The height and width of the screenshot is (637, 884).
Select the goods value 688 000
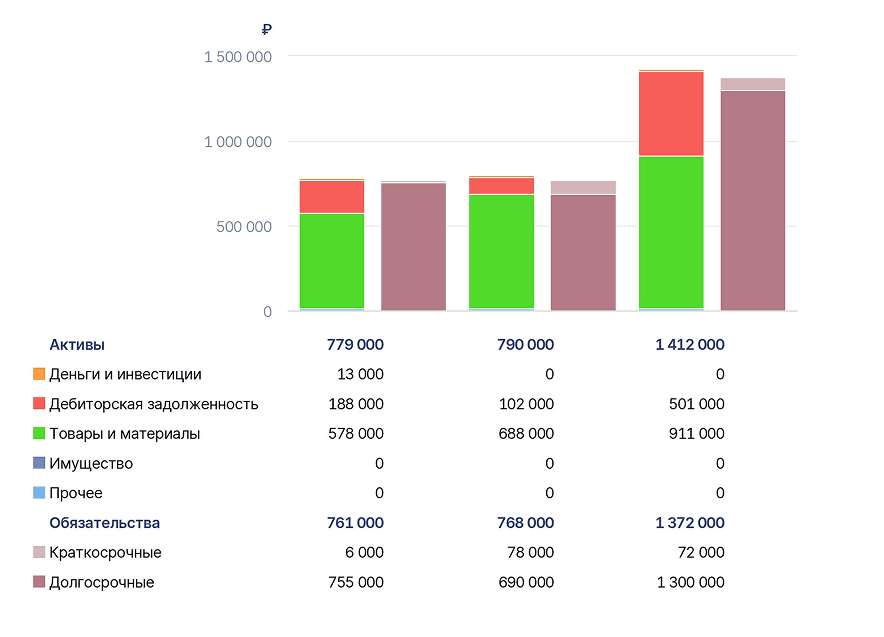(527, 433)
